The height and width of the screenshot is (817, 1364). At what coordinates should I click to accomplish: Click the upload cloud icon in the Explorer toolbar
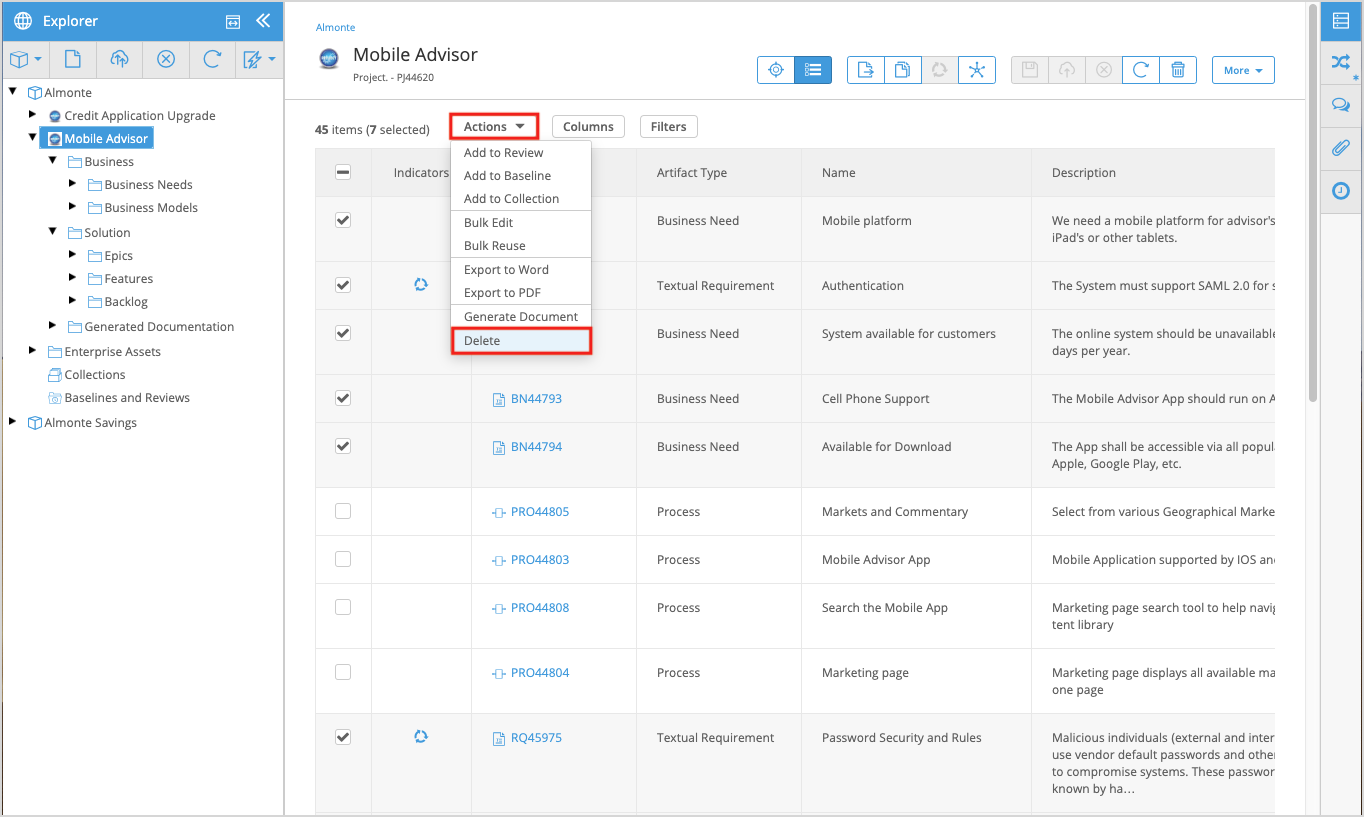(x=119, y=59)
